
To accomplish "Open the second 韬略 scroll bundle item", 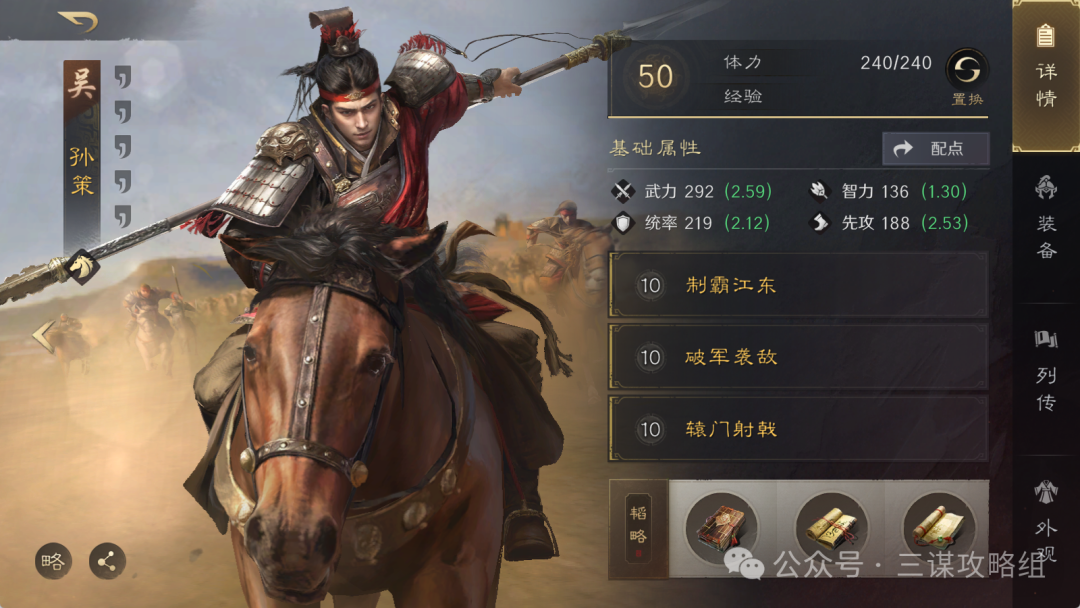I will pos(831,527).
